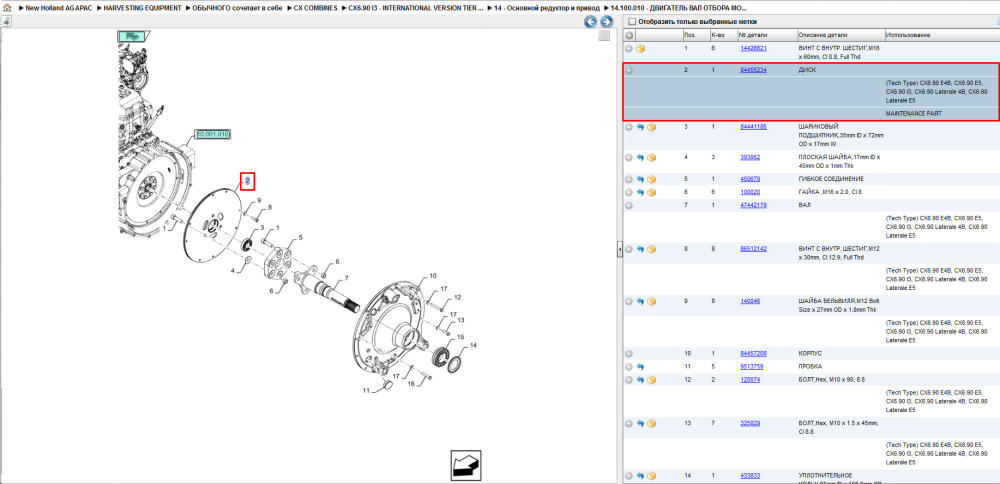
Task: Select callout number 14 in the diagram
Action: click(x=473, y=345)
